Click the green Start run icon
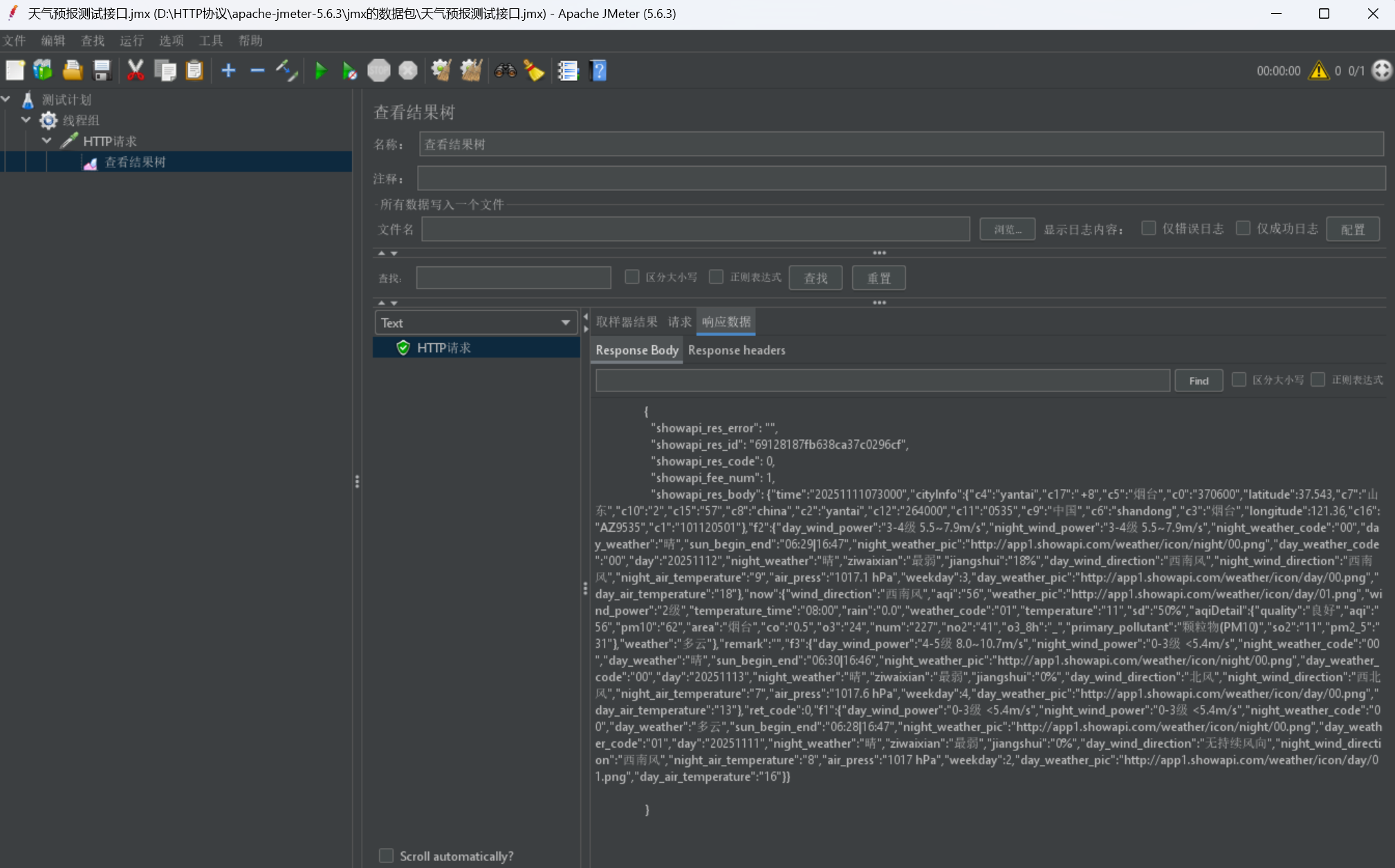This screenshot has height=868, width=1395. click(320, 71)
